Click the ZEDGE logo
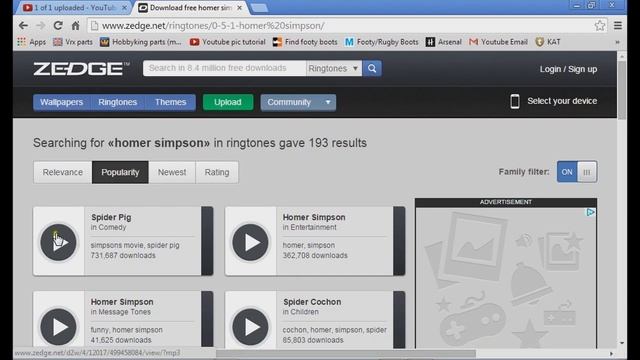The image size is (640, 360). pyautogui.click(x=81, y=69)
